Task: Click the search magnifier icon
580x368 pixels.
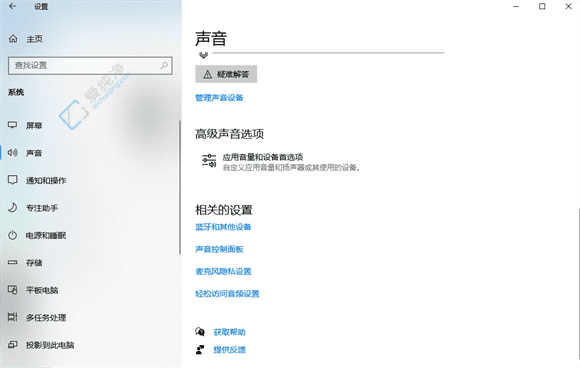Action: click(x=164, y=65)
